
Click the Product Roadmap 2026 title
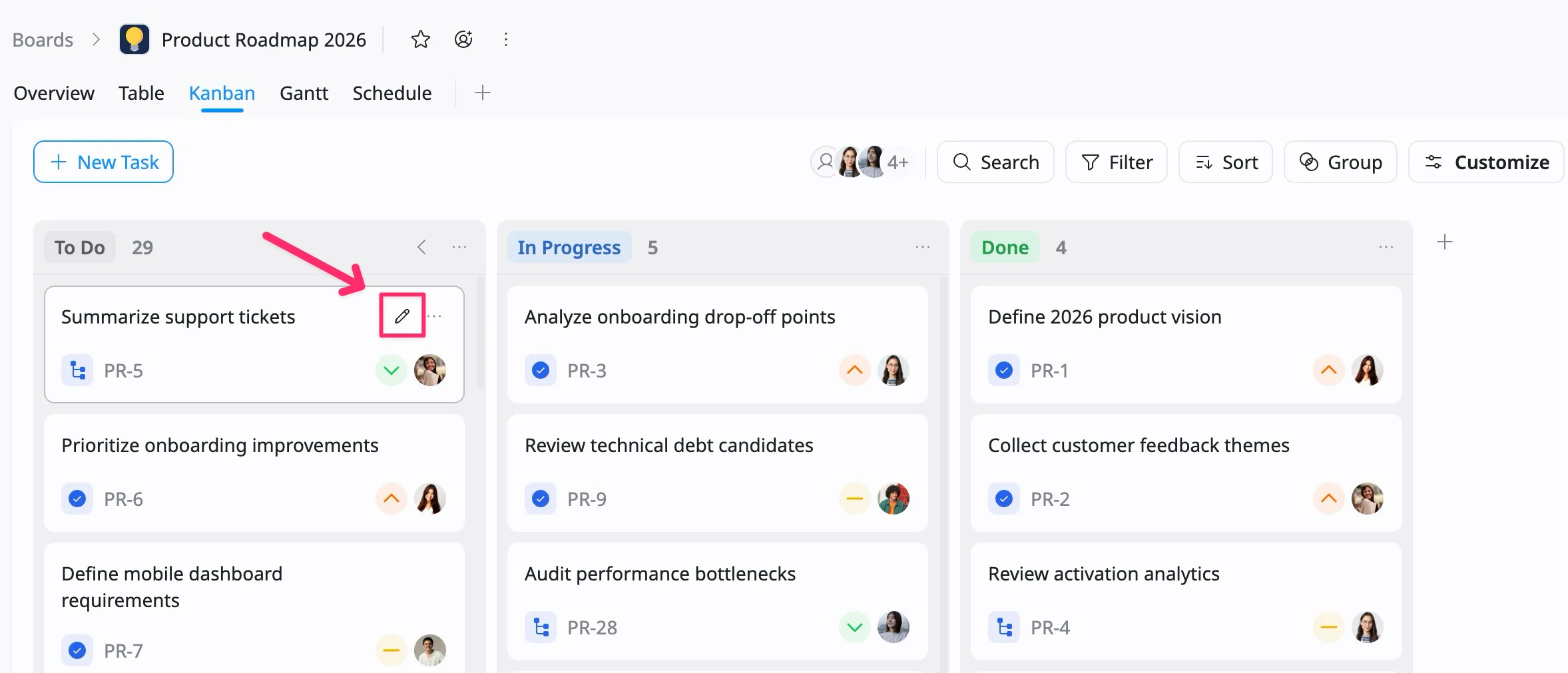pyautogui.click(x=264, y=40)
